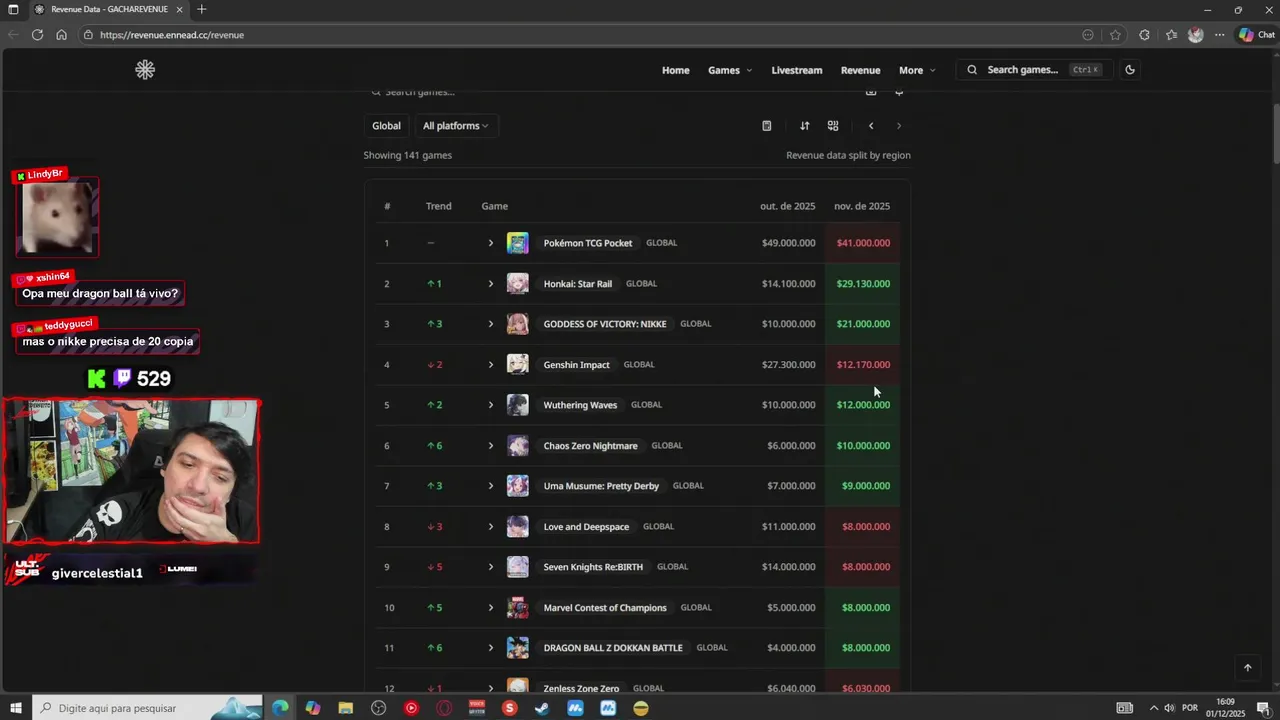
Task: Click the Pokémon TCG Pocket game icon
Action: [x=517, y=243]
